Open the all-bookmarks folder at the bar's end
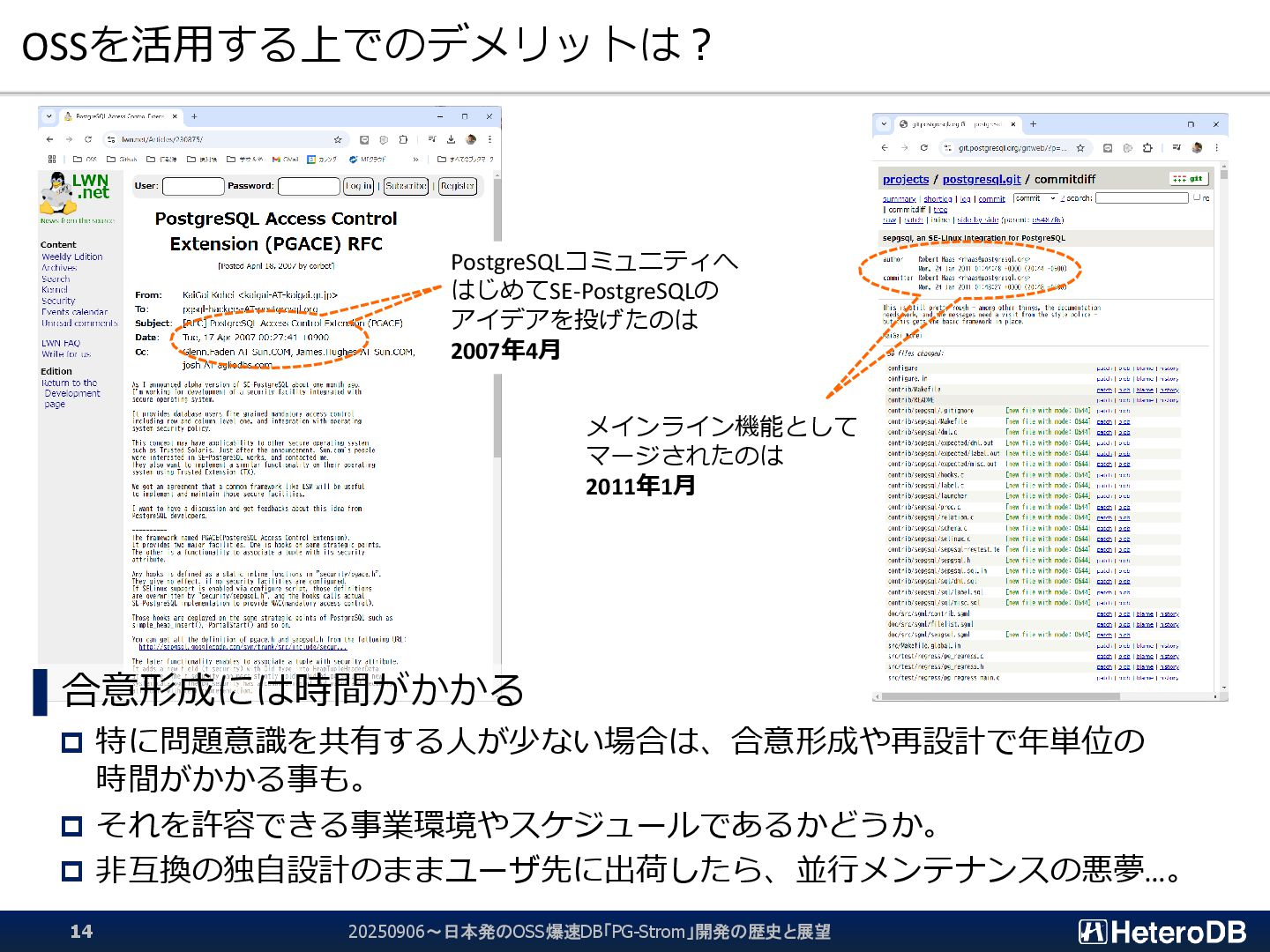1270x952 pixels. click(466, 160)
